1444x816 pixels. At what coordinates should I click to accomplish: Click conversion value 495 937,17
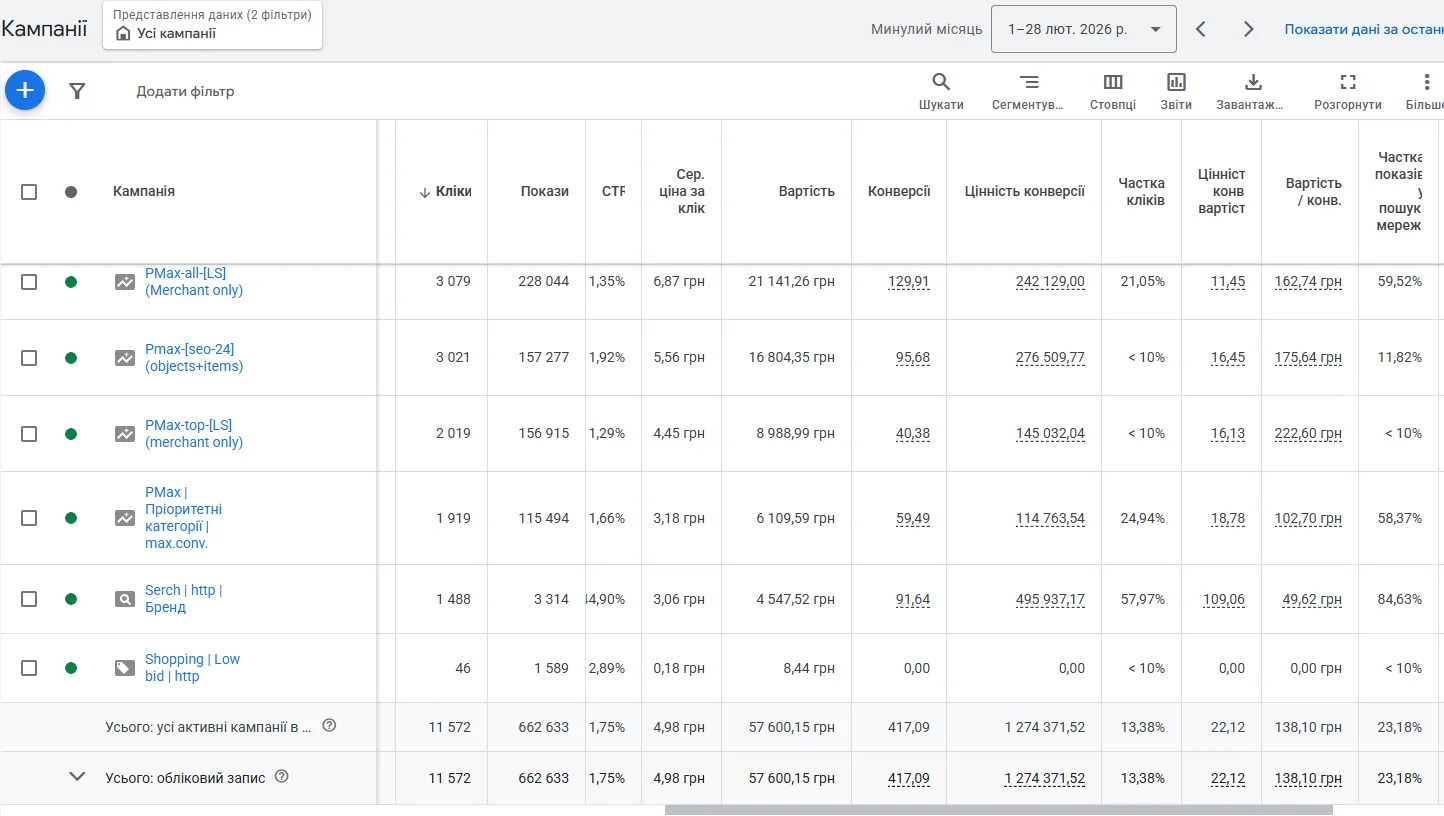(x=1050, y=600)
